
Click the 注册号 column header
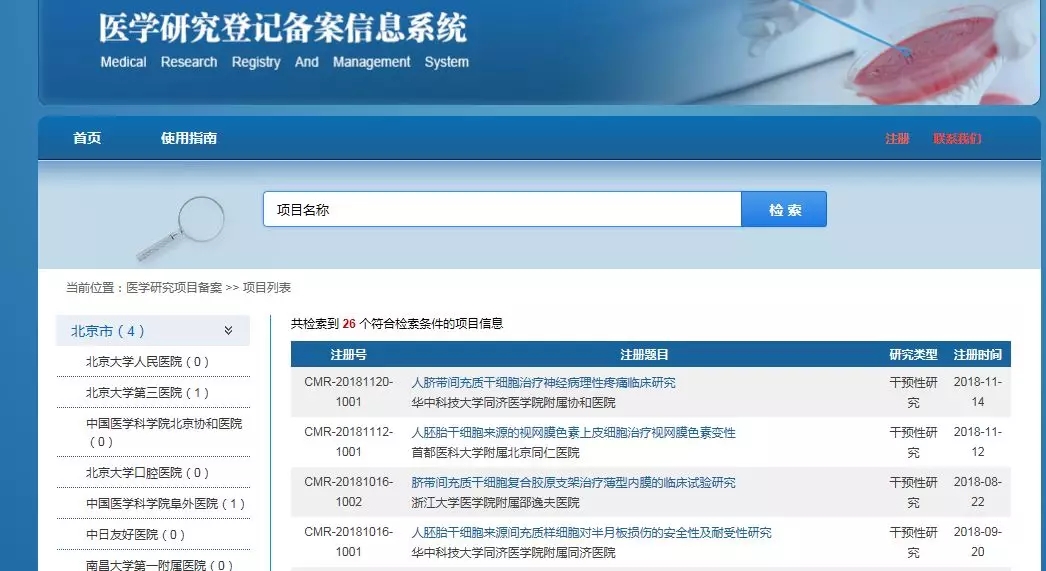pos(348,355)
